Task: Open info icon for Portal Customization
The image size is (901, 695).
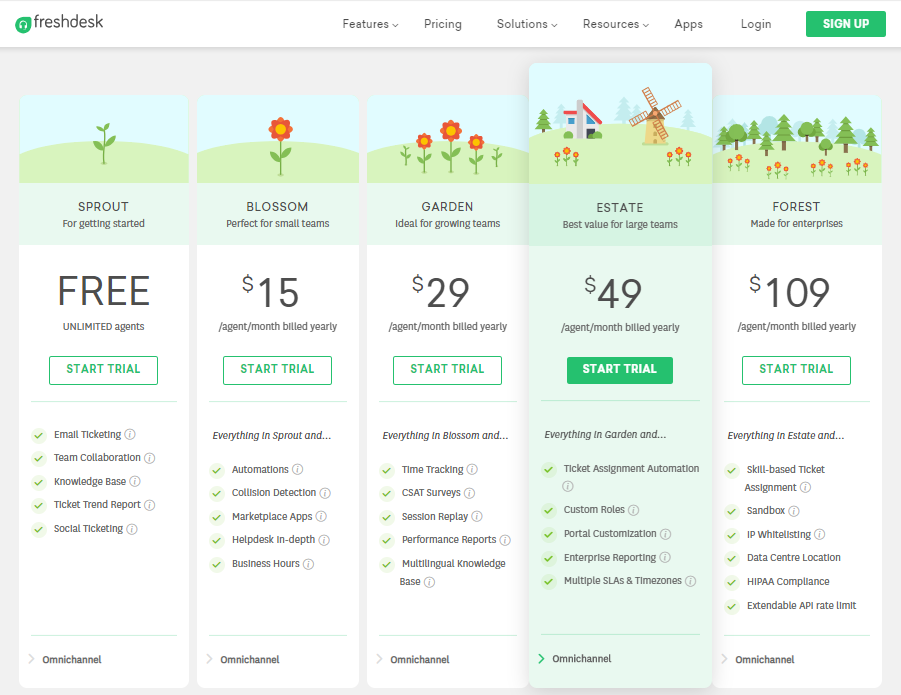Action: (x=665, y=534)
